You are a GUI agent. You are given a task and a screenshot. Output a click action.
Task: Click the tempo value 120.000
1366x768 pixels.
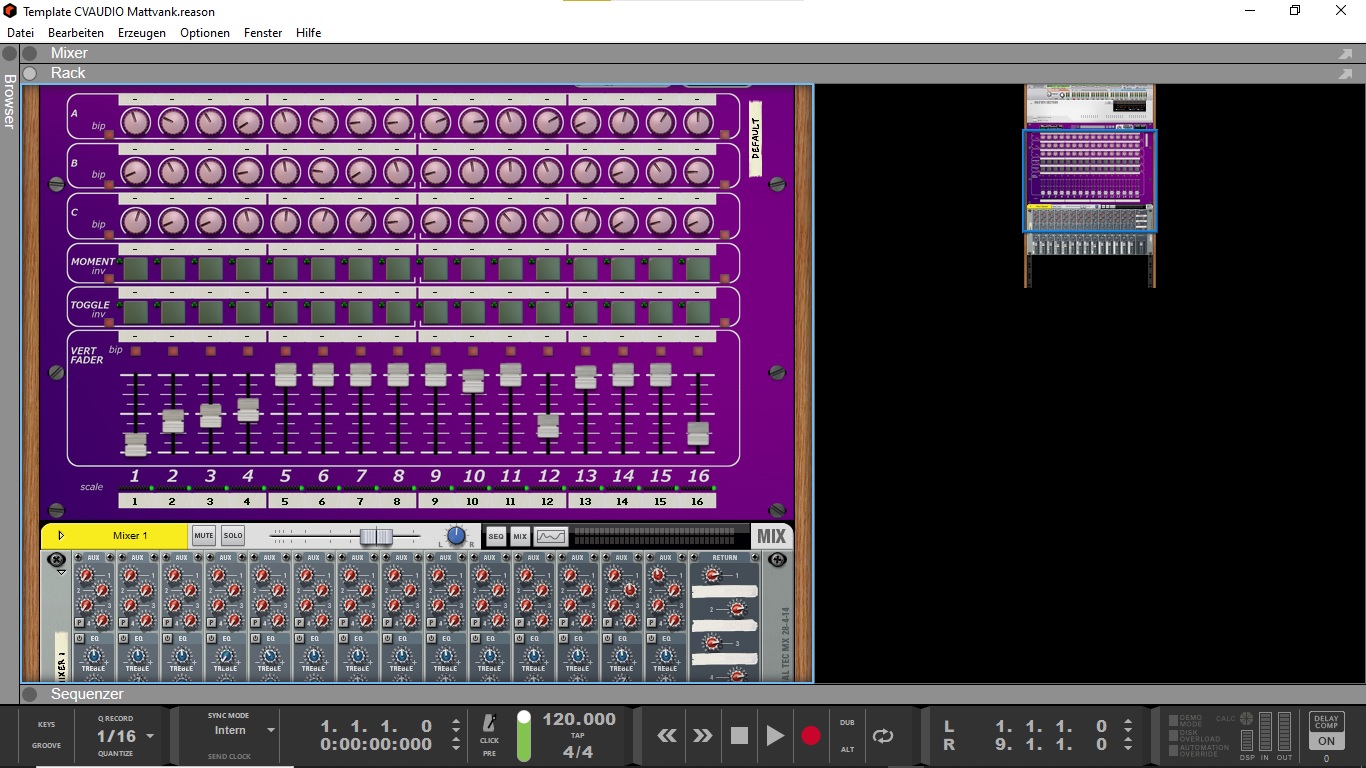(x=579, y=719)
